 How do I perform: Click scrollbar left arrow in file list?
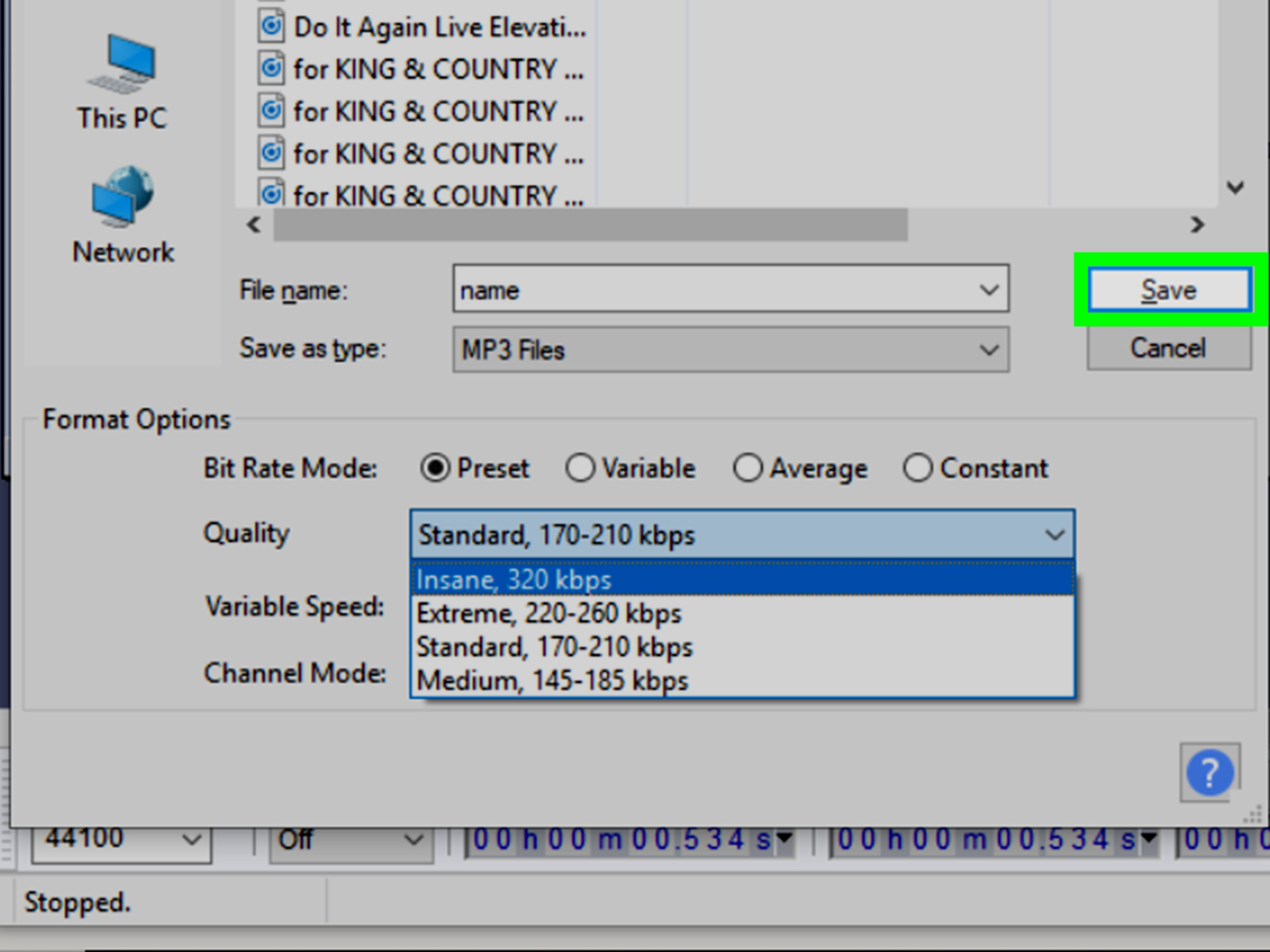pyautogui.click(x=254, y=225)
